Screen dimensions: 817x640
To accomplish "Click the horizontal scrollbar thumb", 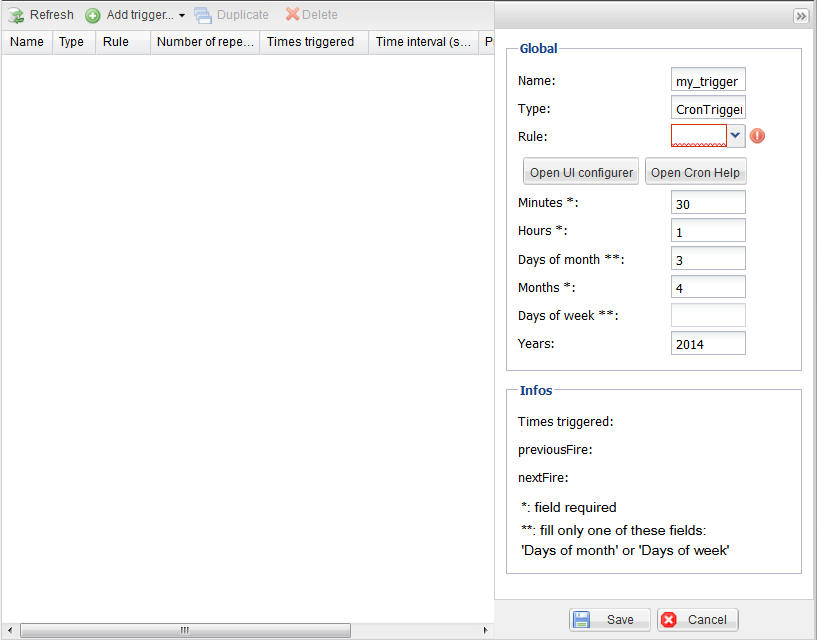I will tap(185, 630).
